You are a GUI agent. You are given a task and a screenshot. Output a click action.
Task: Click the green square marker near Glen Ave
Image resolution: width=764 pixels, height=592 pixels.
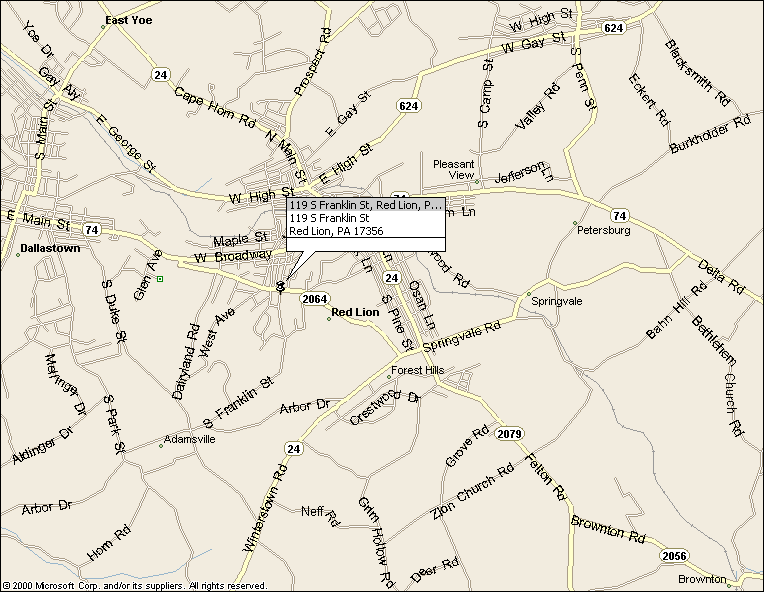pyautogui.click(x=160, y=279)
